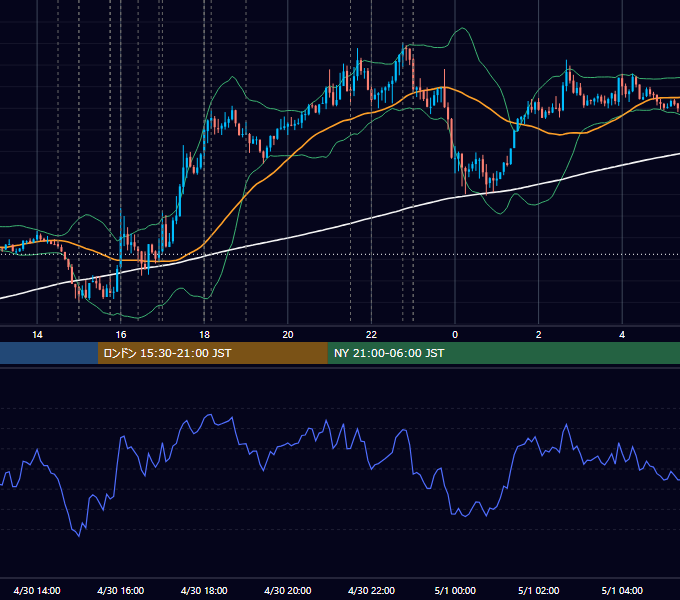Click the 4/30 16:00 date label
Image resolution: width=680 pixels, height=600 pixels.
click(121, 590)
